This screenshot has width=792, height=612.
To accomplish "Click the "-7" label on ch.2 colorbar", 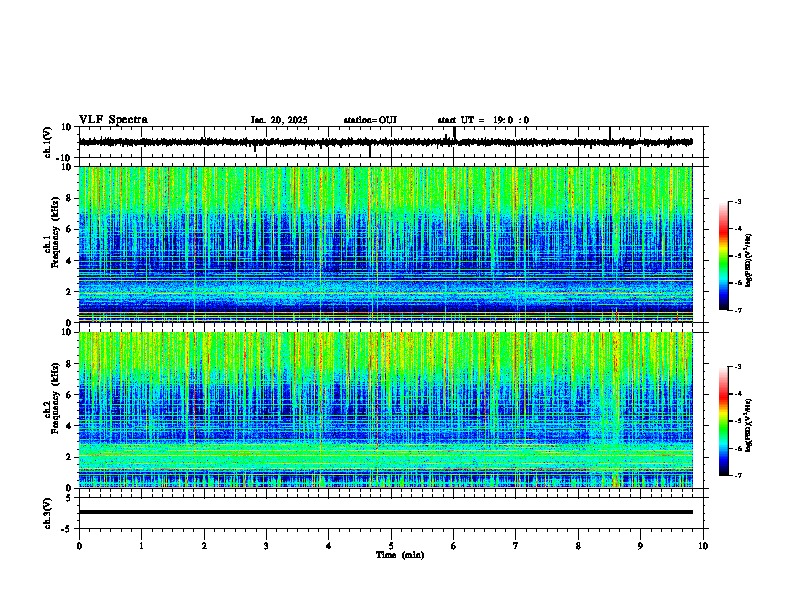I will pyautogui.click(x=737, y=475).
